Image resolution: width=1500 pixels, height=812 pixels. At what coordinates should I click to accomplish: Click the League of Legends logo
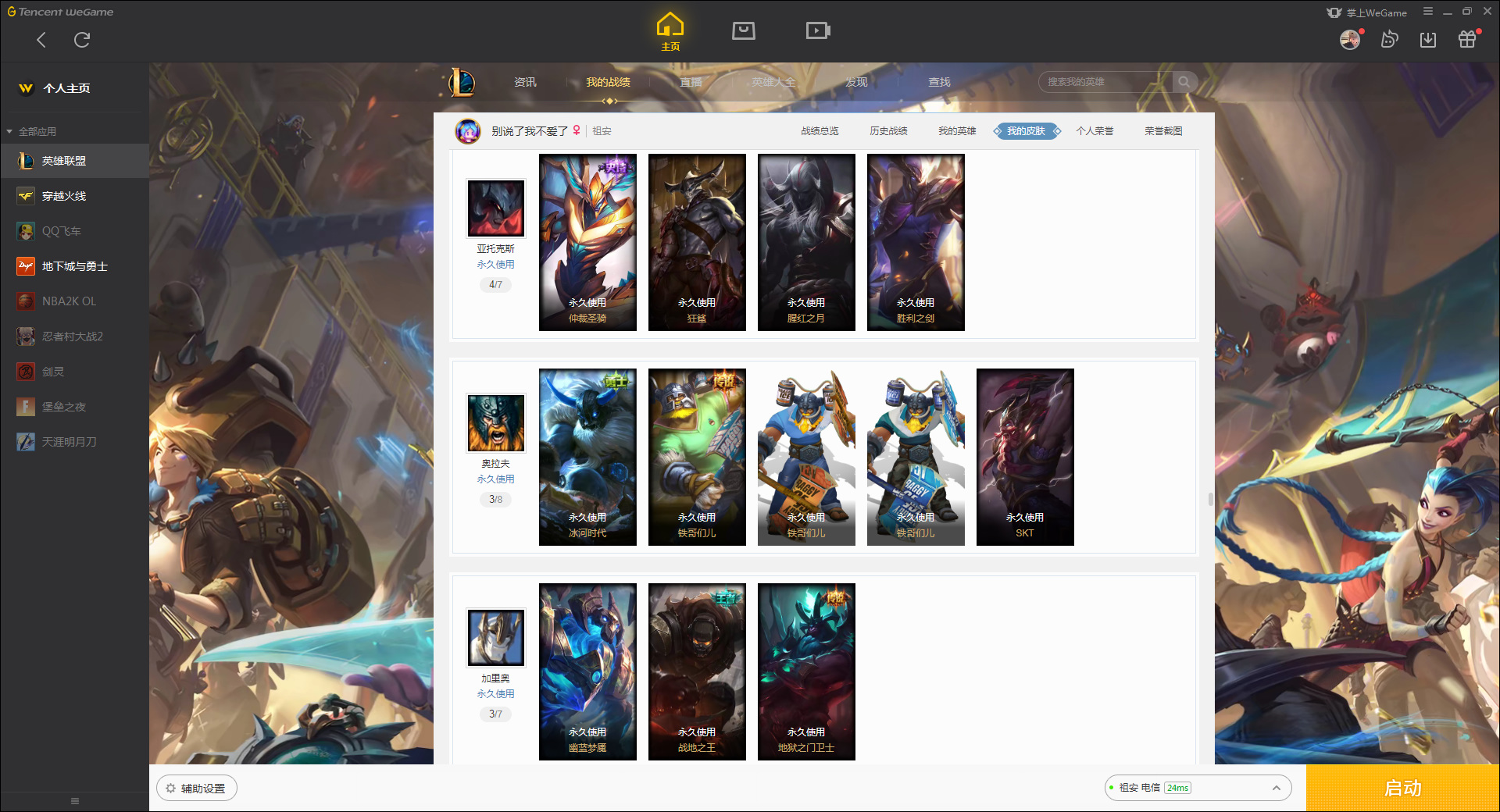(x=462, y=82)
